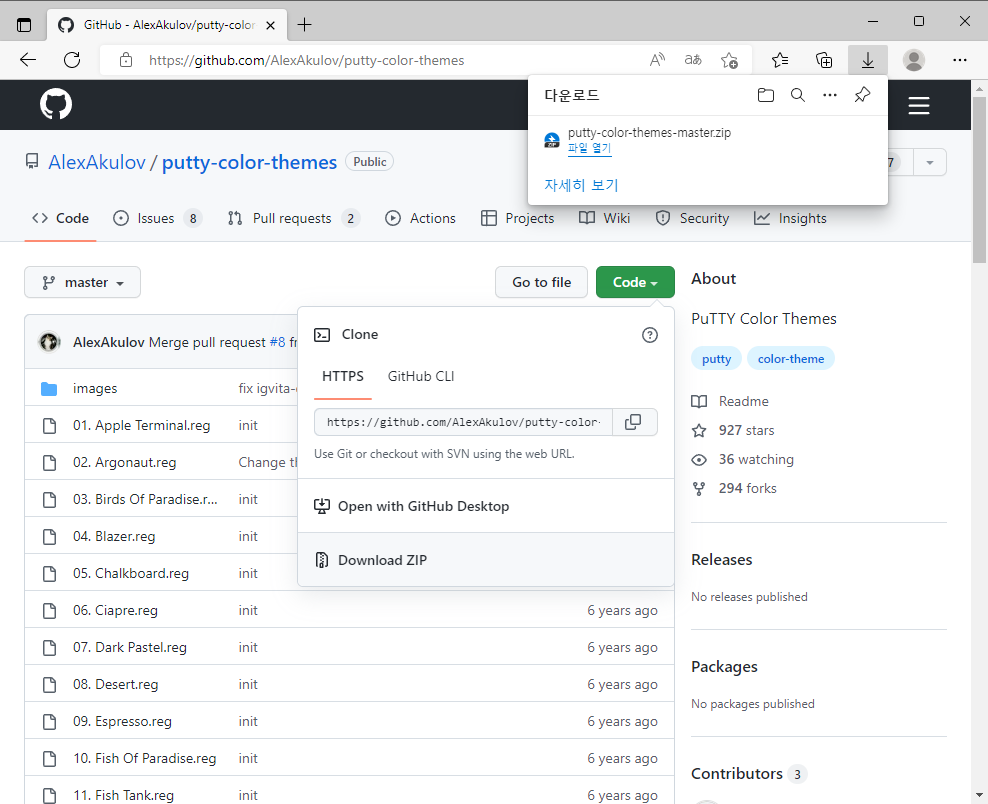Open the browser profile avatar
Image resolution: width=988 pixels, height=804 pixels.
[x=914, y=60]
